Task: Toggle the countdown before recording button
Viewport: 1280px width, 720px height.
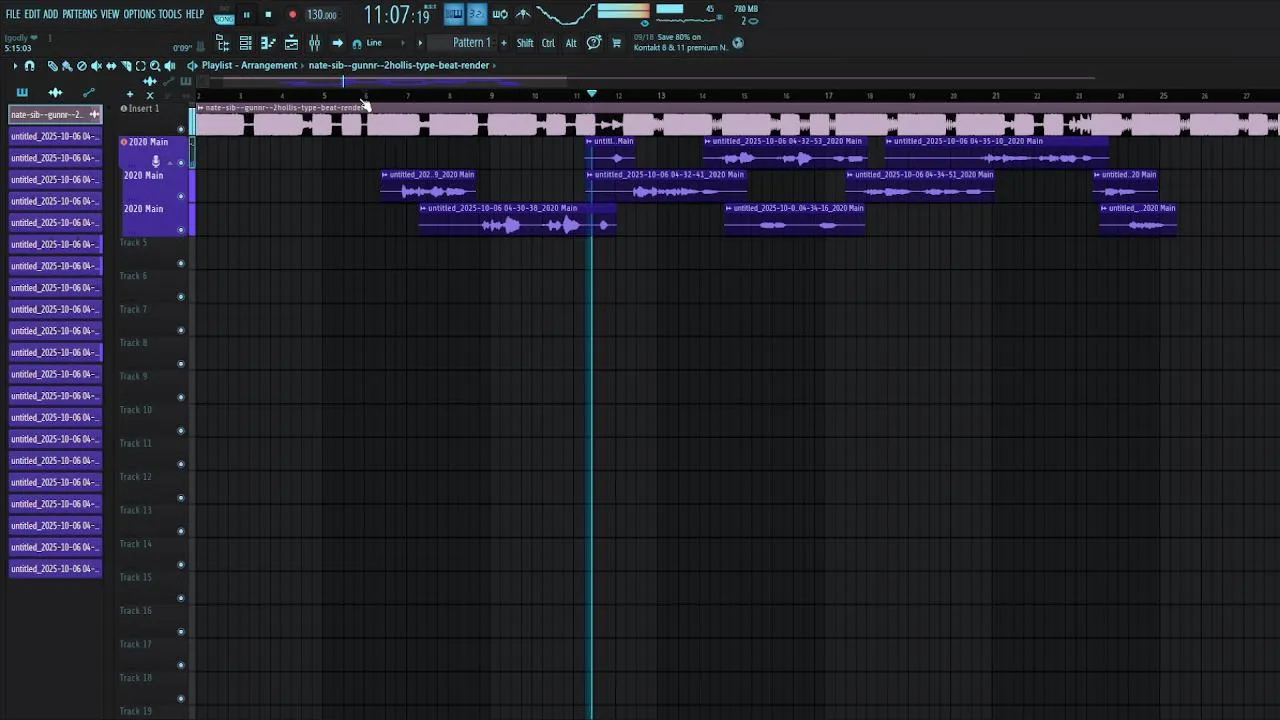Action: [477, 14]
